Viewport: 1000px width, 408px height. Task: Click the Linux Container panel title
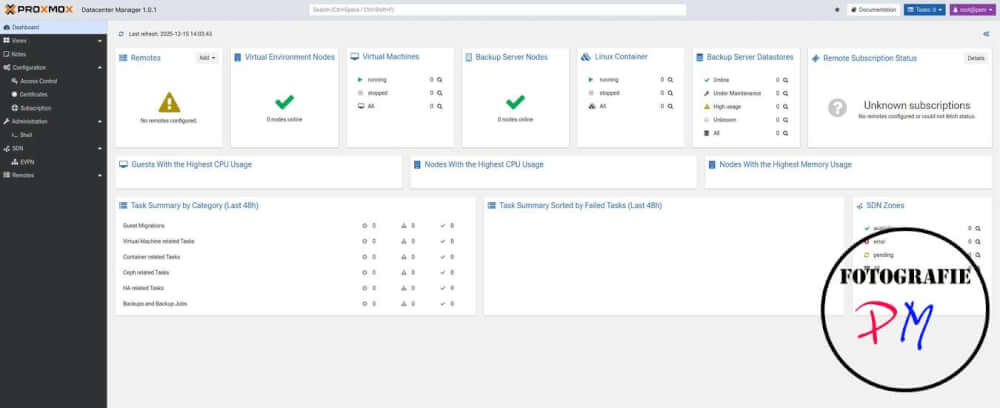pyautogui.click(x=621, y=57)
